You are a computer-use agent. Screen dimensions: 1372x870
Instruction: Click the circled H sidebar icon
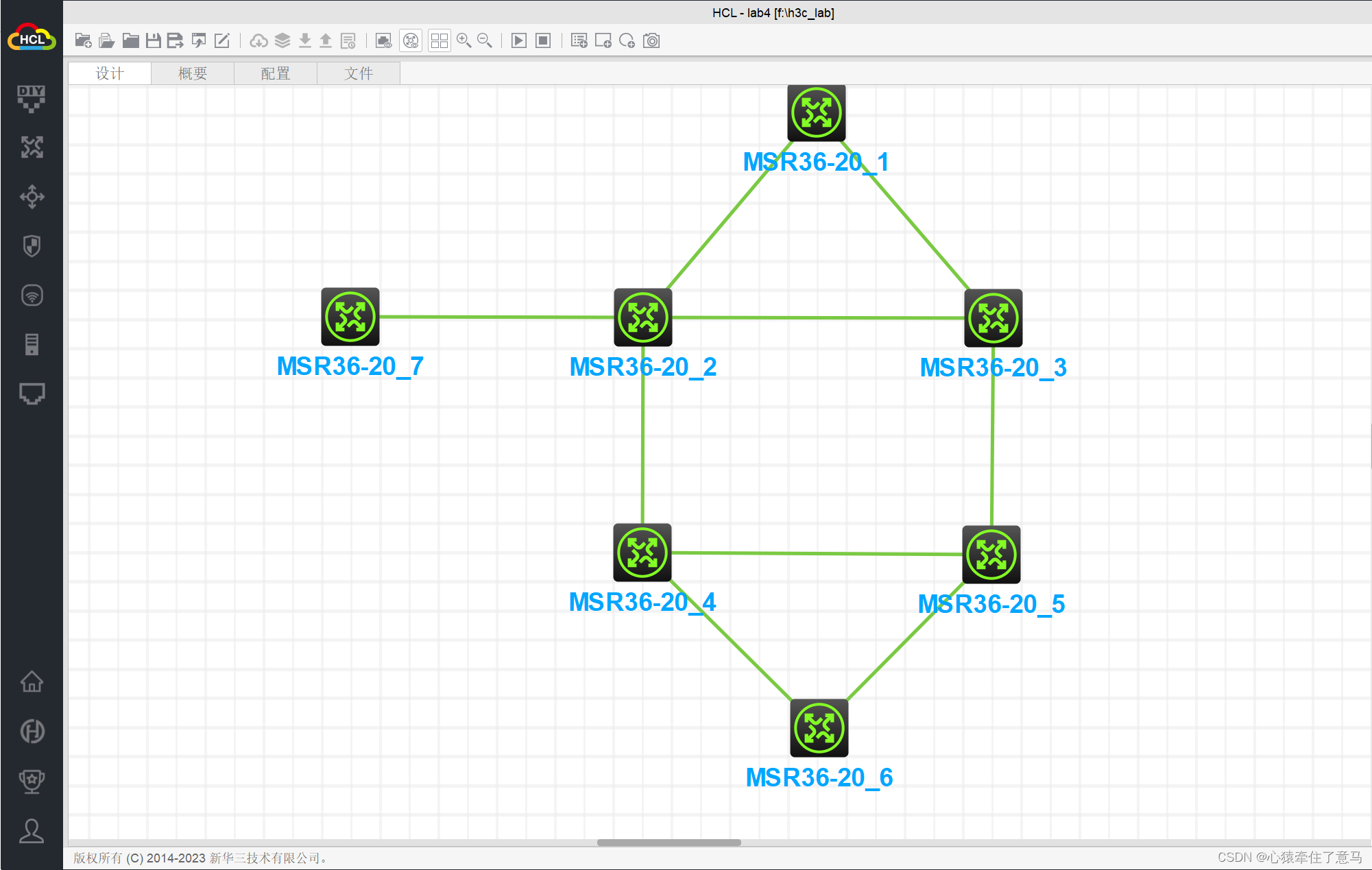(32, 731)
